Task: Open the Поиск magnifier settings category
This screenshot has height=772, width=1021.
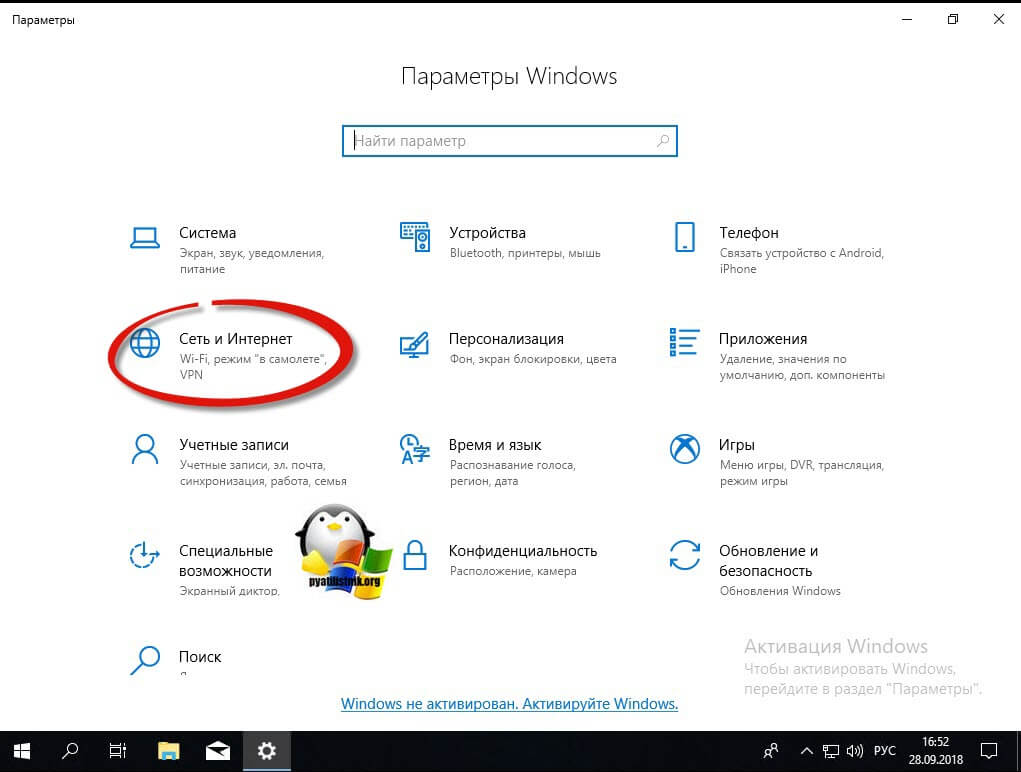Action: coord(145,659)
